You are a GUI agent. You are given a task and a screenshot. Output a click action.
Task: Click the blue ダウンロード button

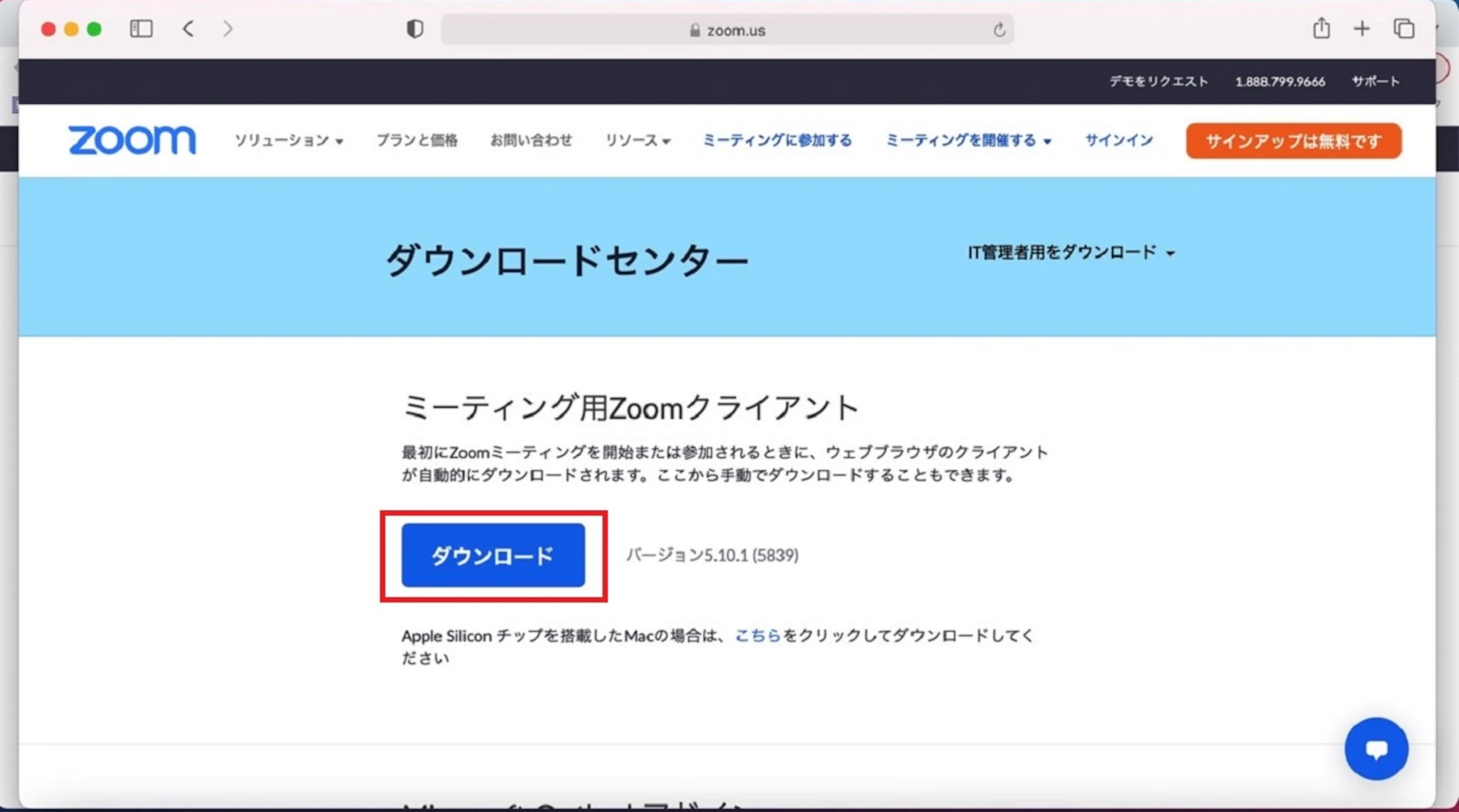(493, 556)
